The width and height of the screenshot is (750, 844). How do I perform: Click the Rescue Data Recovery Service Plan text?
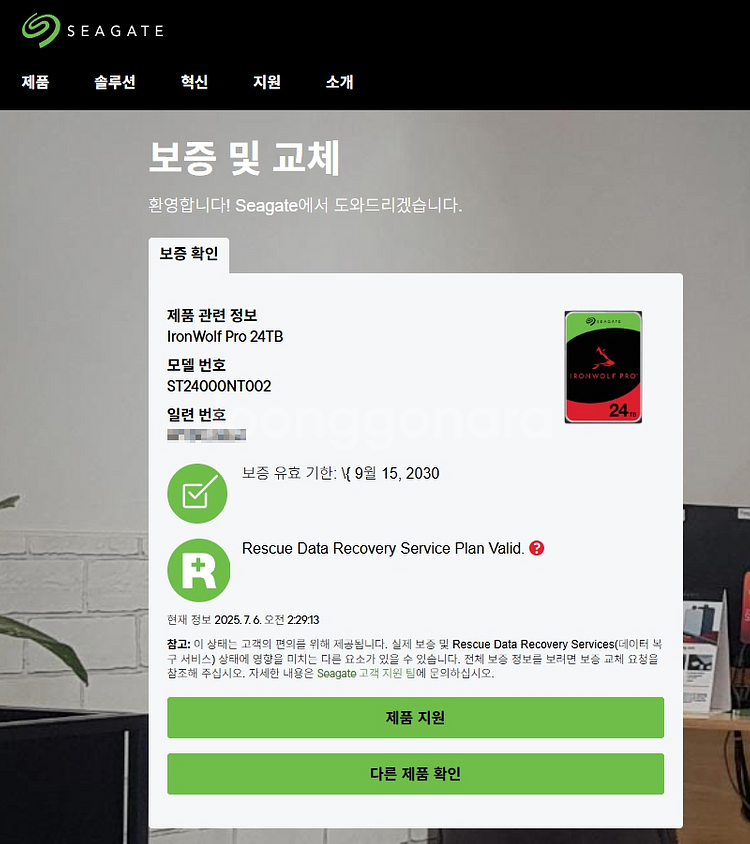pos(383,548)
